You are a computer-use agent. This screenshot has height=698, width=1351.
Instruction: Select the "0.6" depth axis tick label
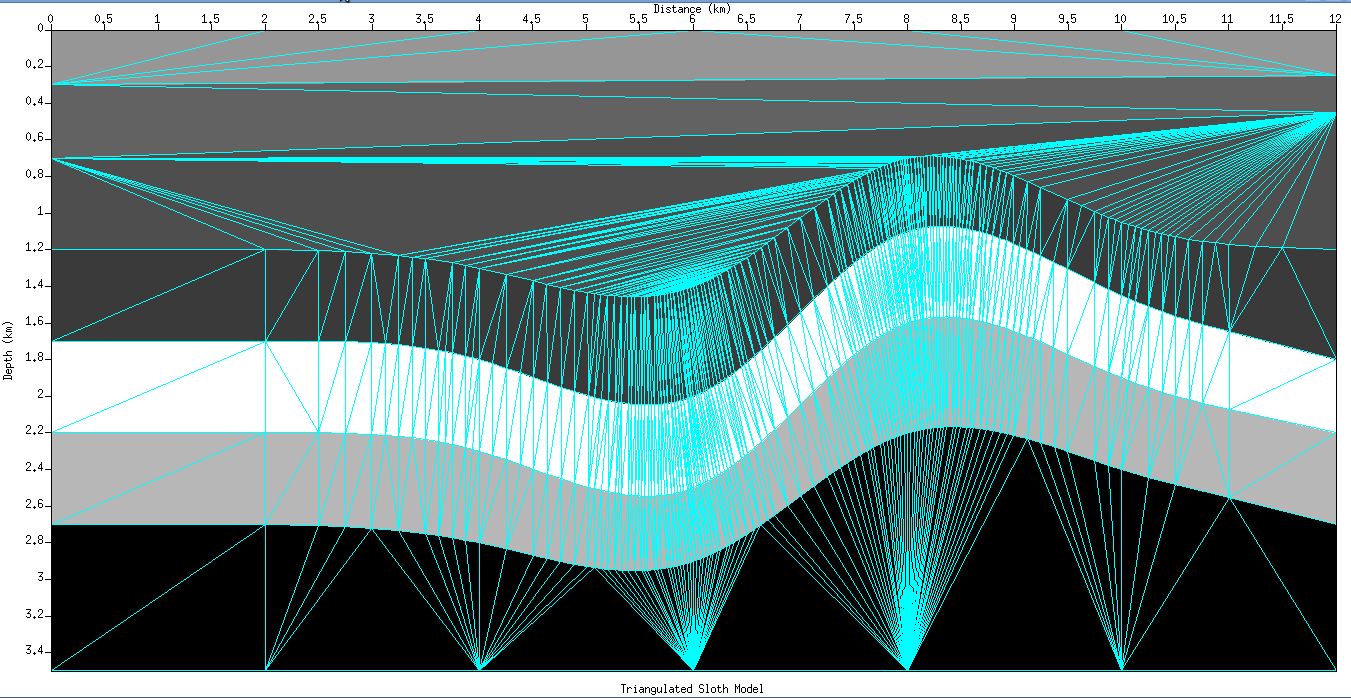(37, 138)
